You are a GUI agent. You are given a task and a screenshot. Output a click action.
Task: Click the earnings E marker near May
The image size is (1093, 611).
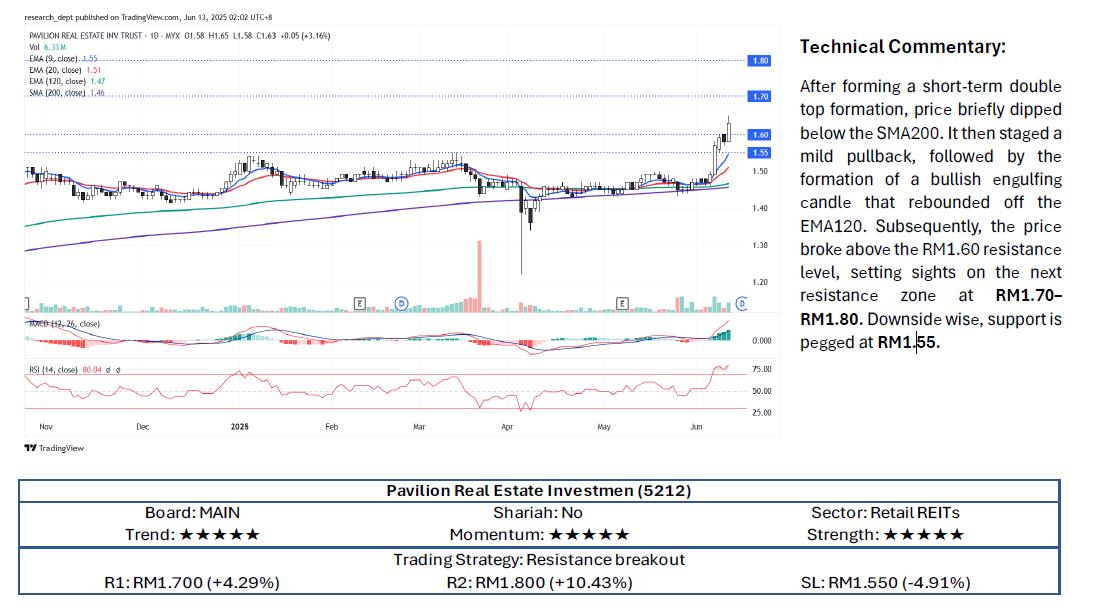tap(622, 304)
